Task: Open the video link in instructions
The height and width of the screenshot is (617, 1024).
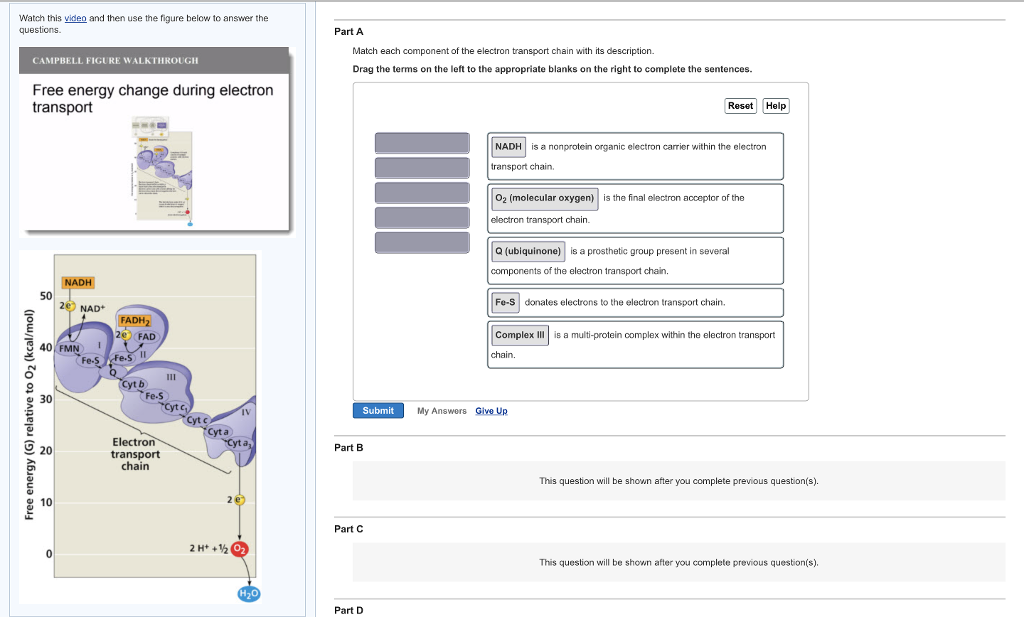Action: [x=75, y=18]
